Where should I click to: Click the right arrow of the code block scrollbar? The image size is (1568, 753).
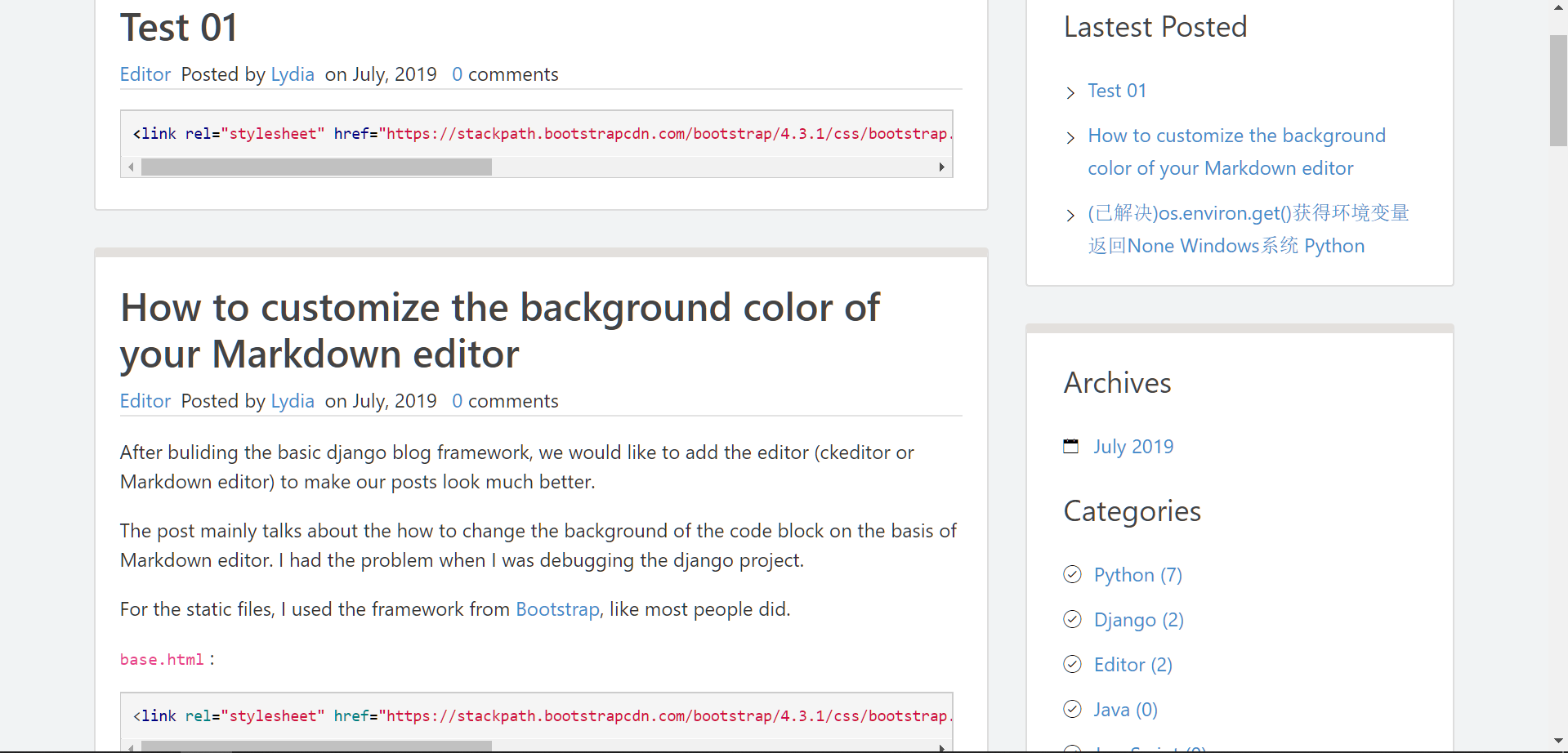(941, 166)
